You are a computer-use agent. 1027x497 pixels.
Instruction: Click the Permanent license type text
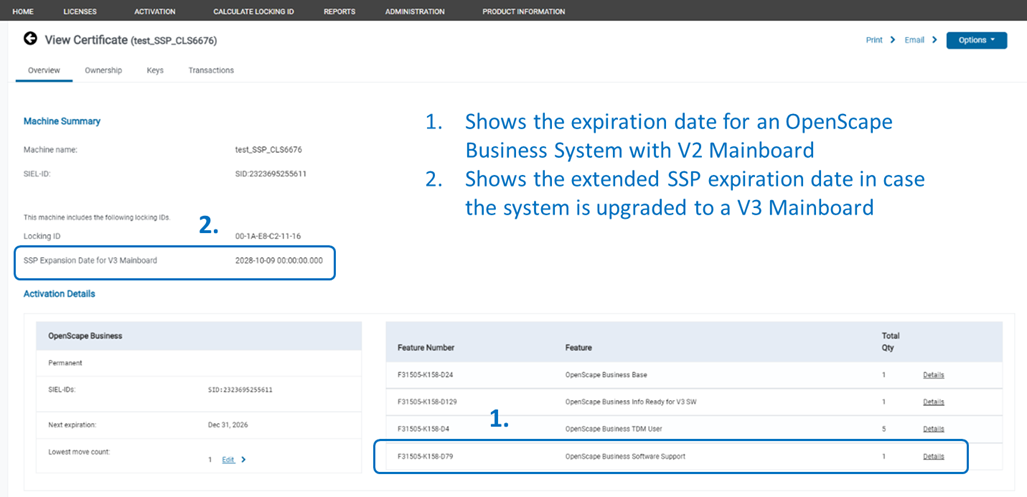(64, 362)
